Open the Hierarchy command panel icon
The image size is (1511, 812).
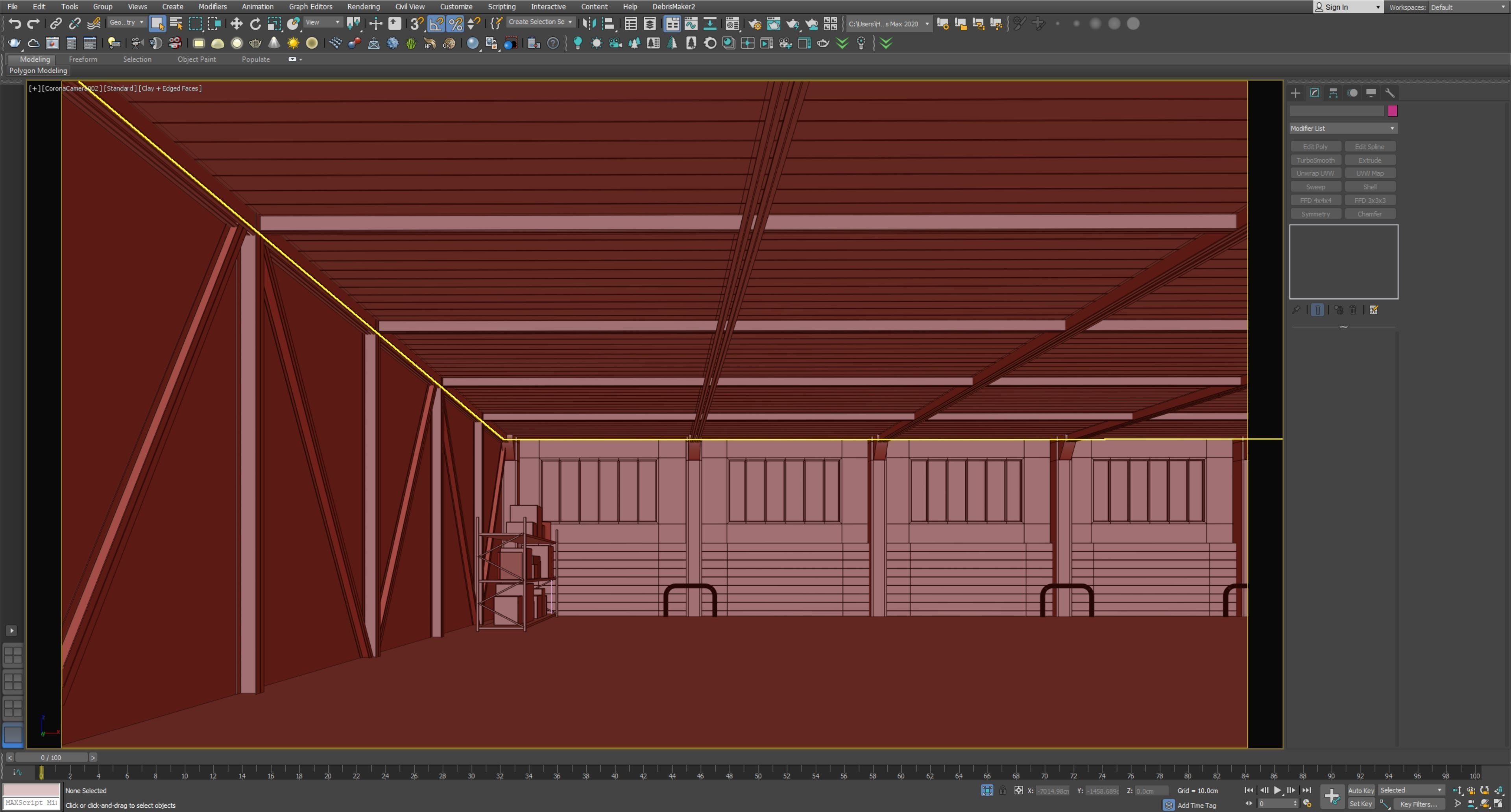tap(1333, 92)
